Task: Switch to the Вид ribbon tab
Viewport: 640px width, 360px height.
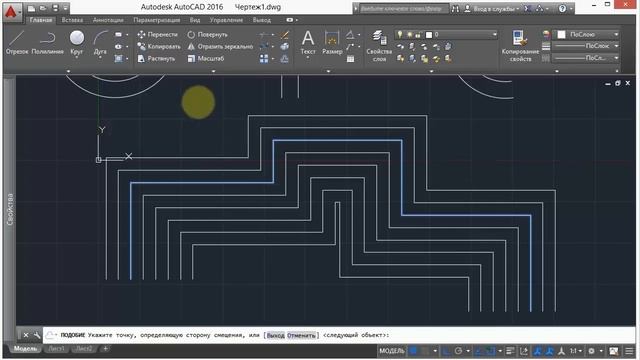Action: click(195, 20)
